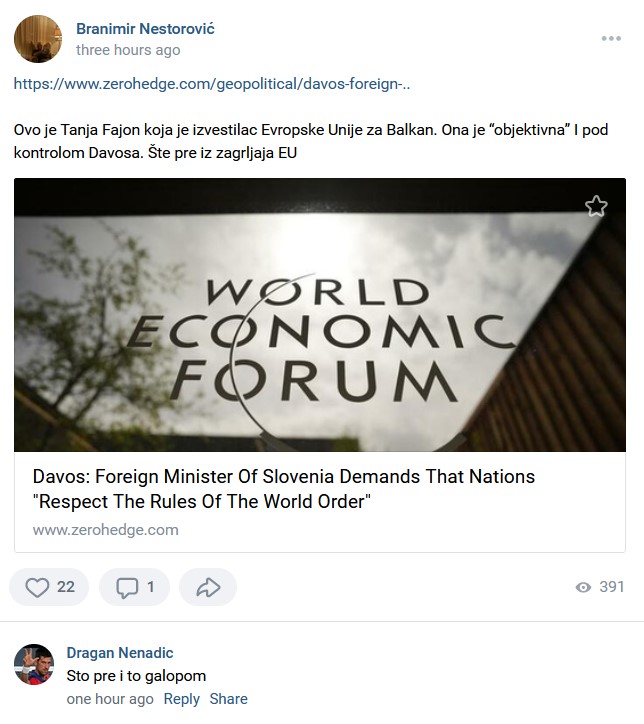
Task: Open post options three-dot menu
Action: (611, 39)
